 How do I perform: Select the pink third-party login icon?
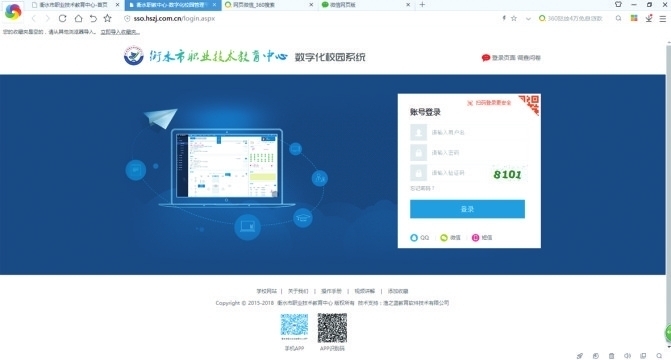pos(475,238)
